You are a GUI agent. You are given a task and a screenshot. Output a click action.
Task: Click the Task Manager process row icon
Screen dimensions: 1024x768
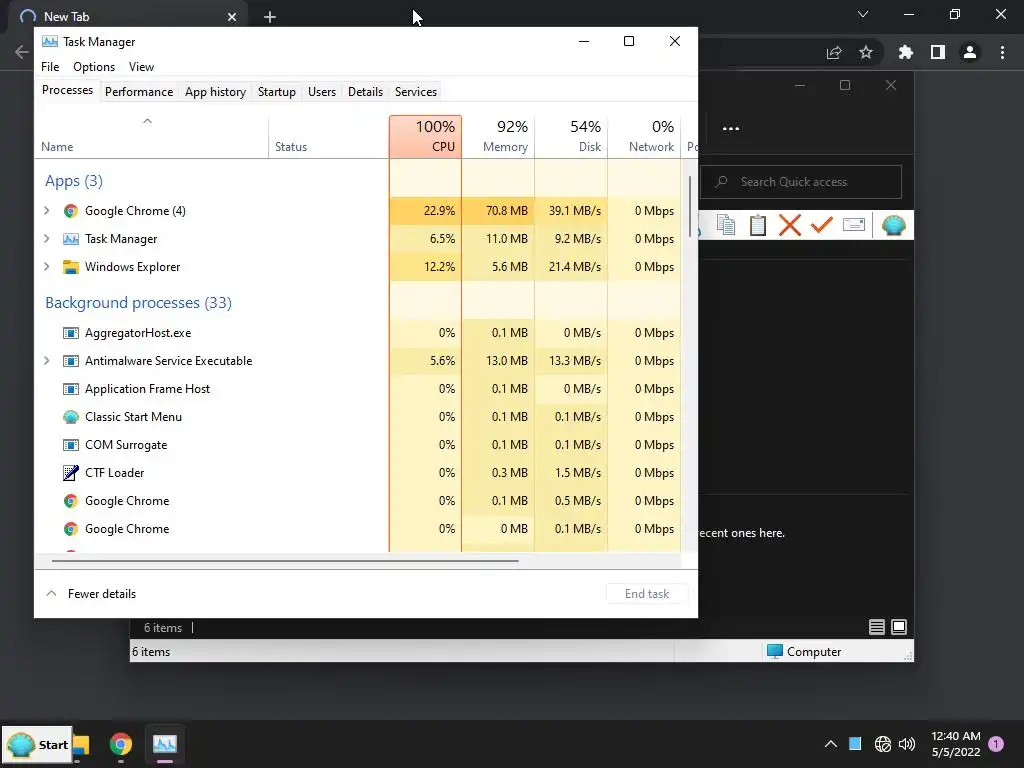[71, 239]
